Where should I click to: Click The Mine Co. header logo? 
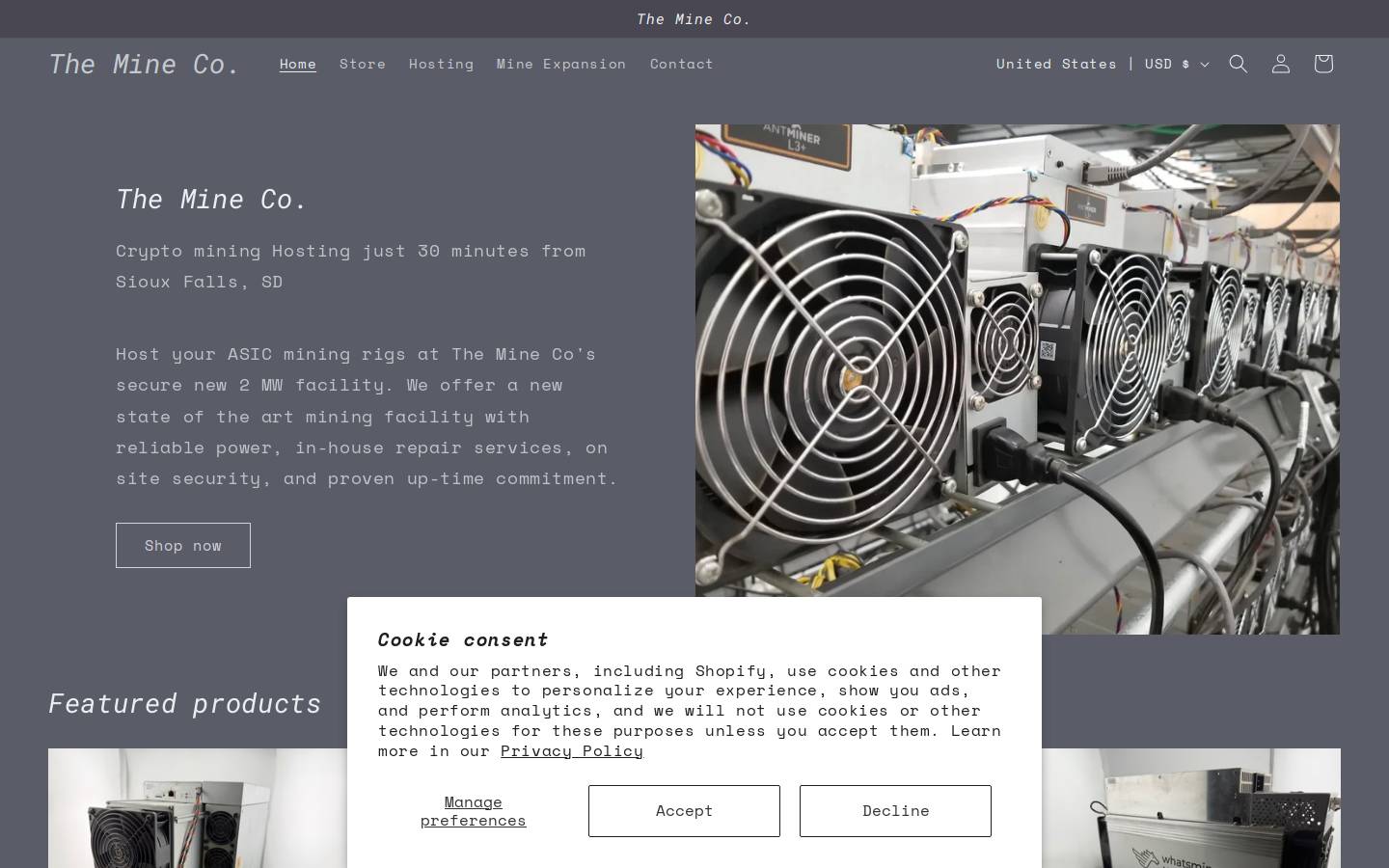(145, 64)
